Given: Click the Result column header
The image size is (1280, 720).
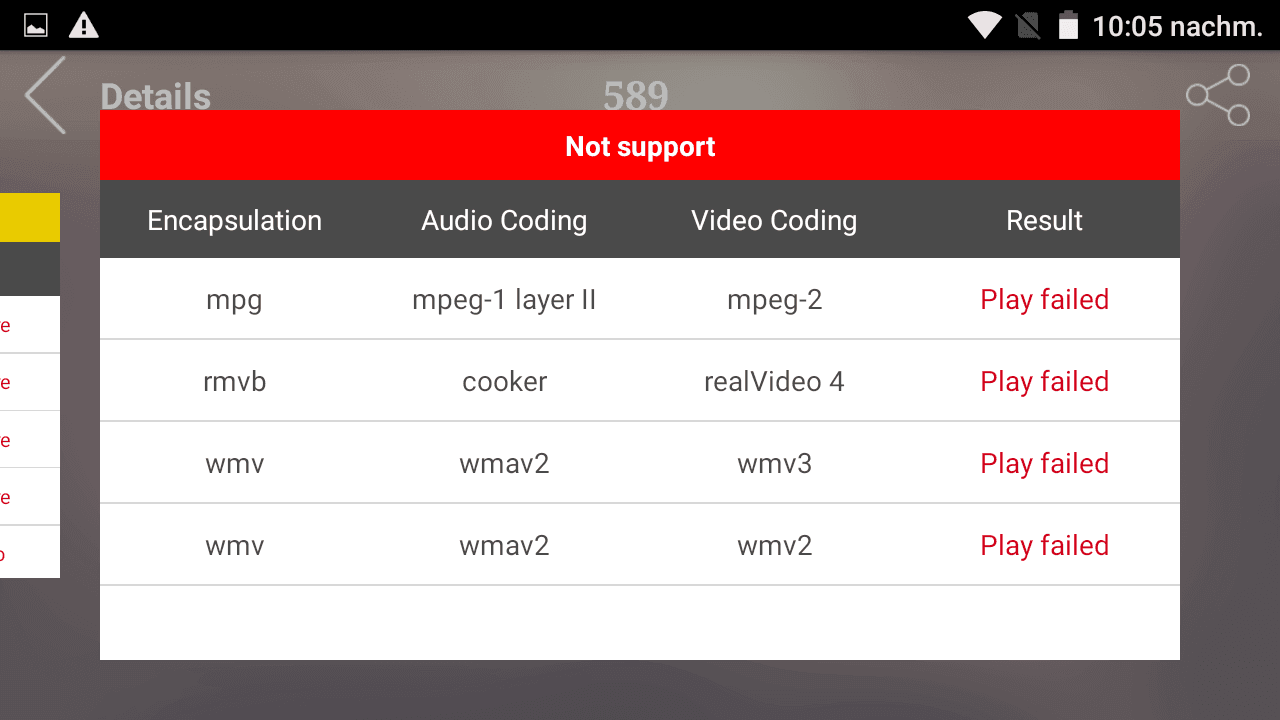Looking at the screenshot, I should (1045, 220).
